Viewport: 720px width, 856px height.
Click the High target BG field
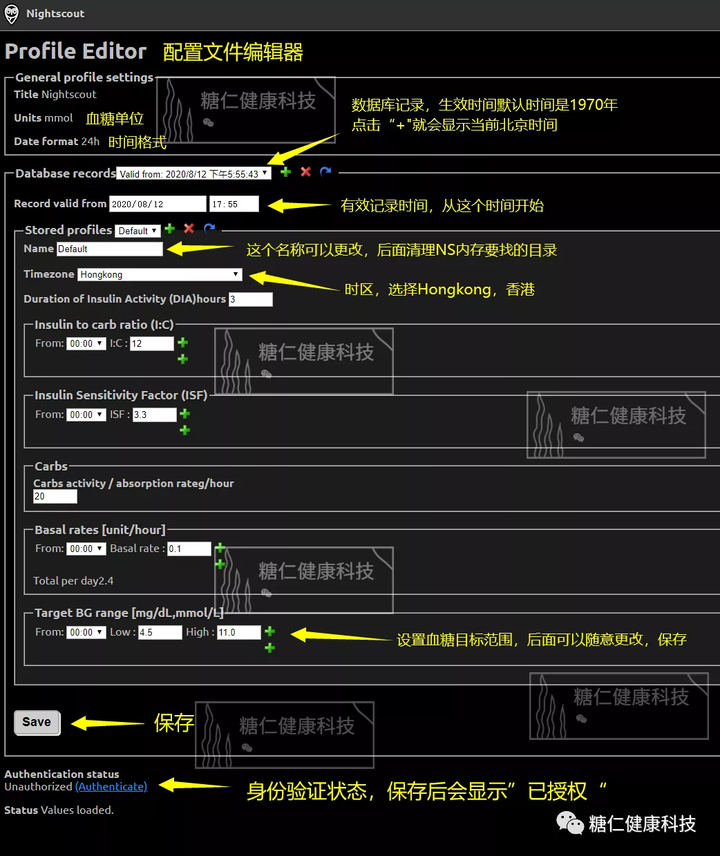[239, 632]
